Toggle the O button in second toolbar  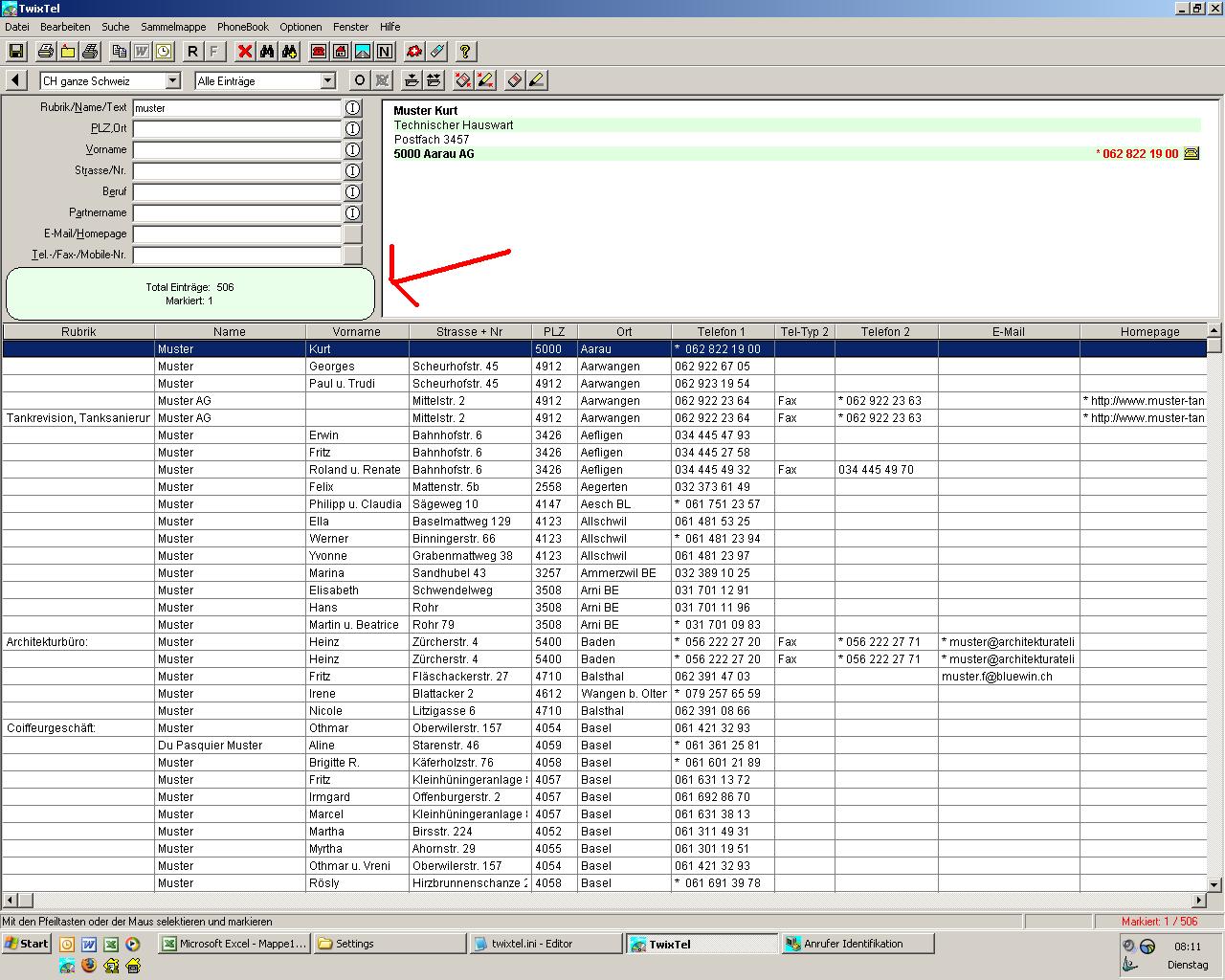(359, 80)
